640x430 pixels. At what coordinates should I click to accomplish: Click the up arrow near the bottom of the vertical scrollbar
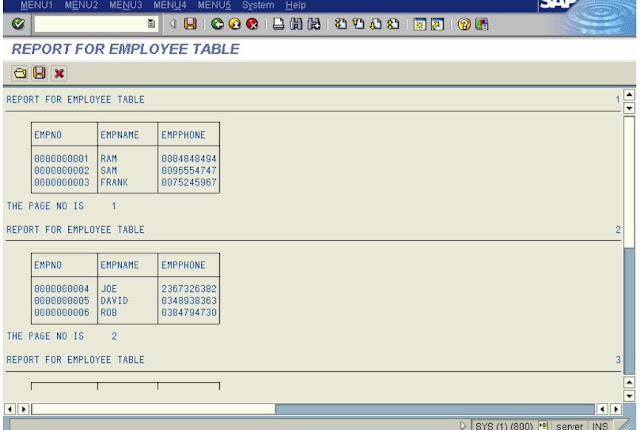pos(629,382)
